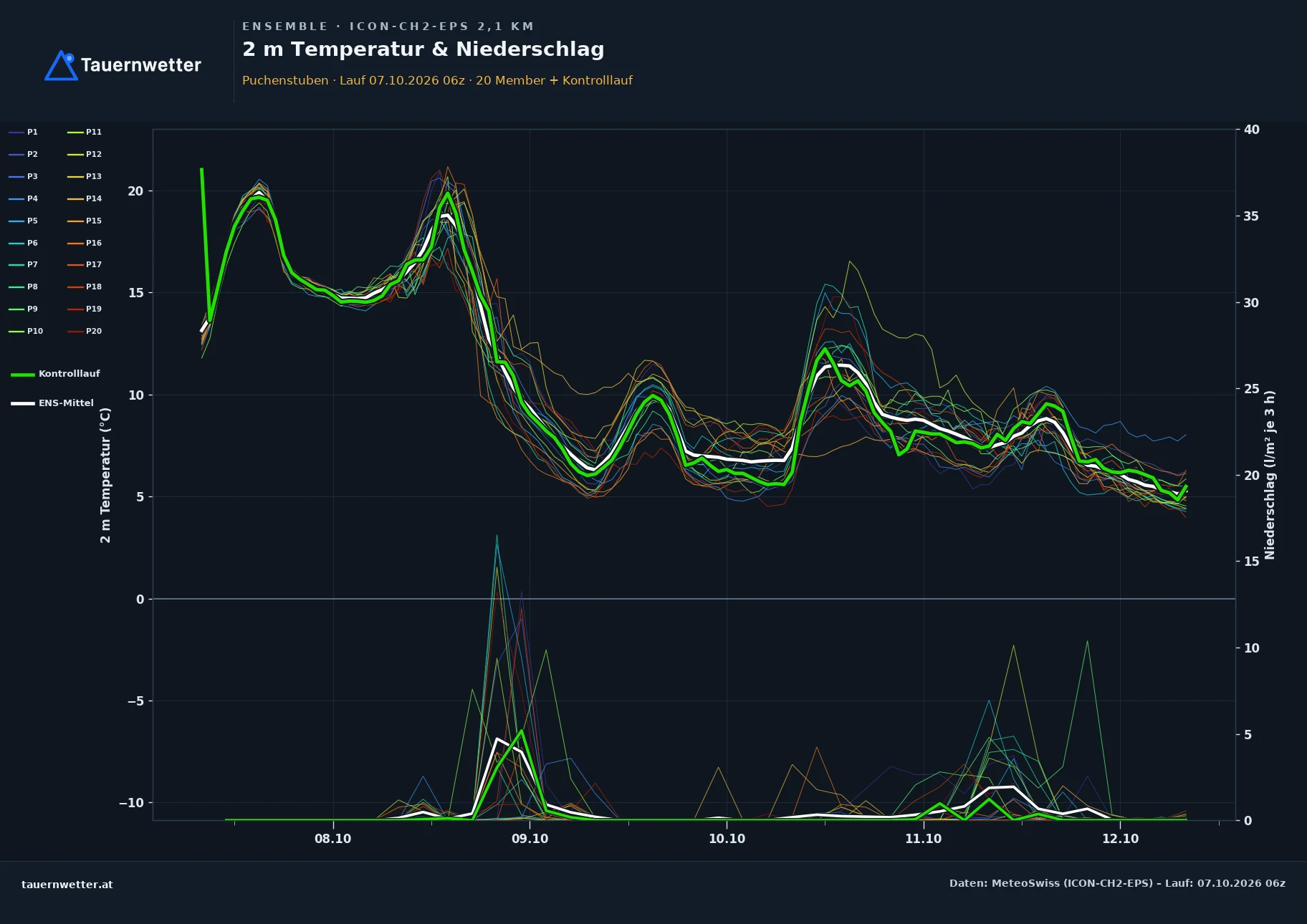Select the P10 legend entry

(26, 331)
